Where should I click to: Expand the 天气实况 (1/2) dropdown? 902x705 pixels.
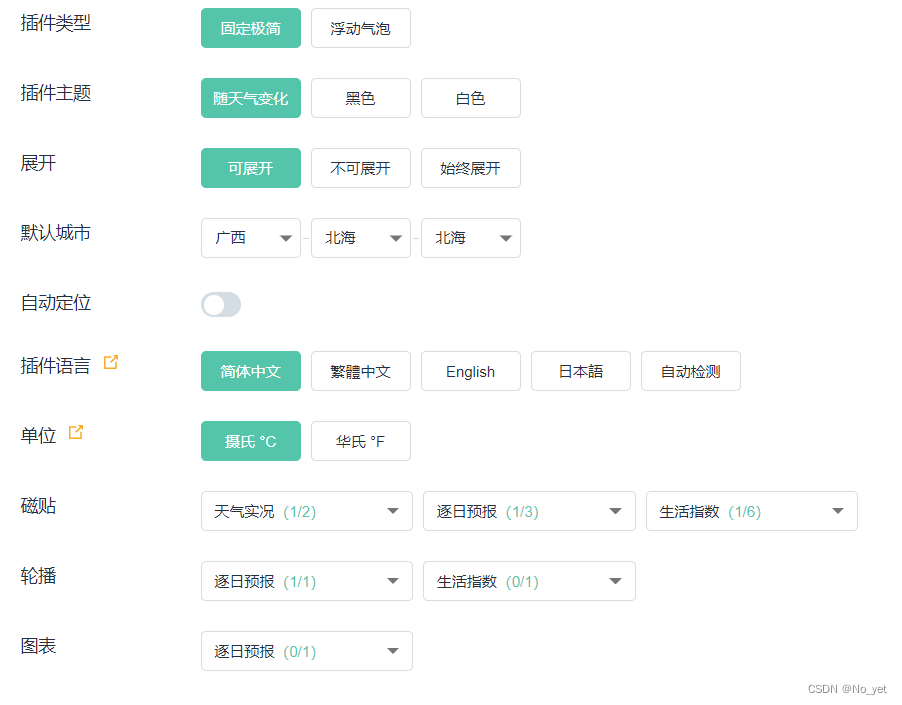tap(306, 511)
